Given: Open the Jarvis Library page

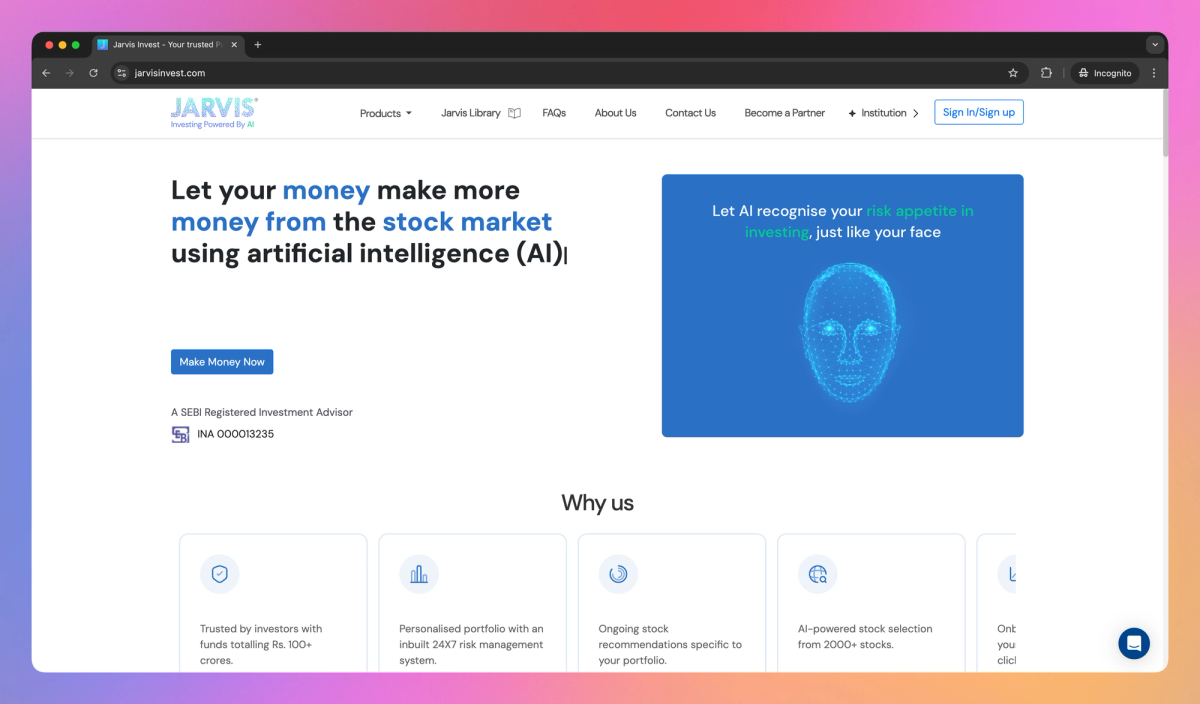Looking at the screenshot, I should pos(471,113).
